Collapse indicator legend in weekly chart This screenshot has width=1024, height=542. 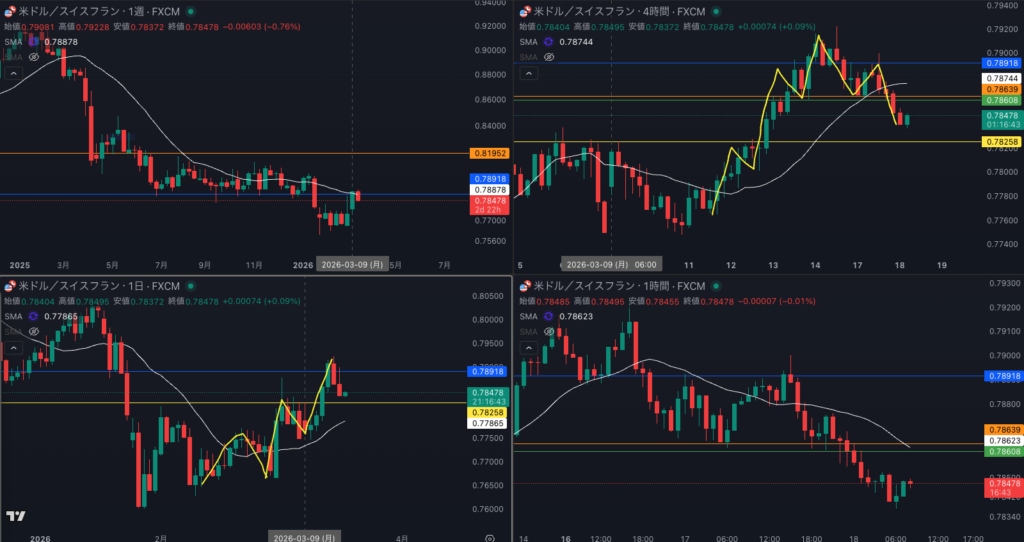pyautogui.click(x=13, y=74)
